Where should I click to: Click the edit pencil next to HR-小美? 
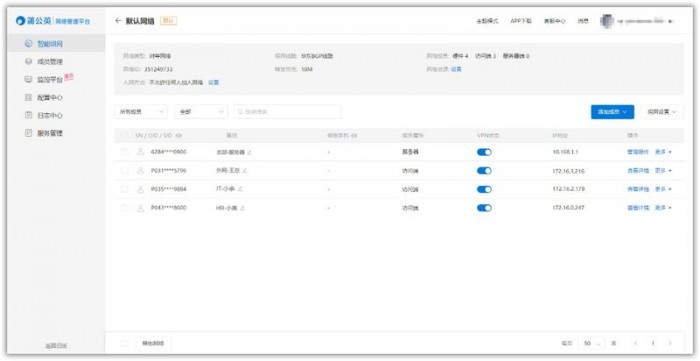[243, 208]
